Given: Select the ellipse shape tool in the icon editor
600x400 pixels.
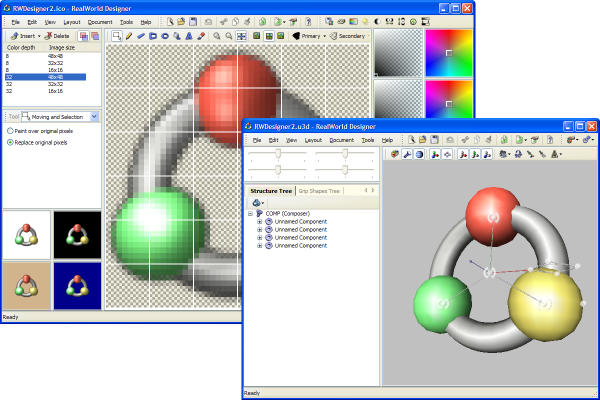Looking at the screenshot, I should [165, 36].
